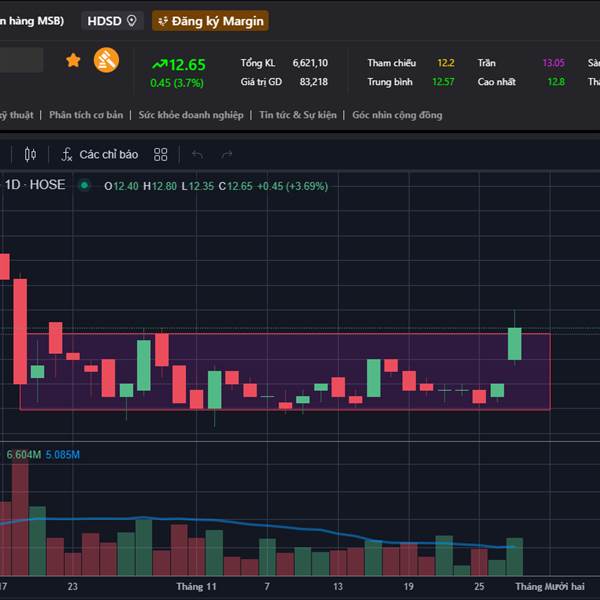
Task: Open the candlestick chart type selector
Action: coord(29,154)
